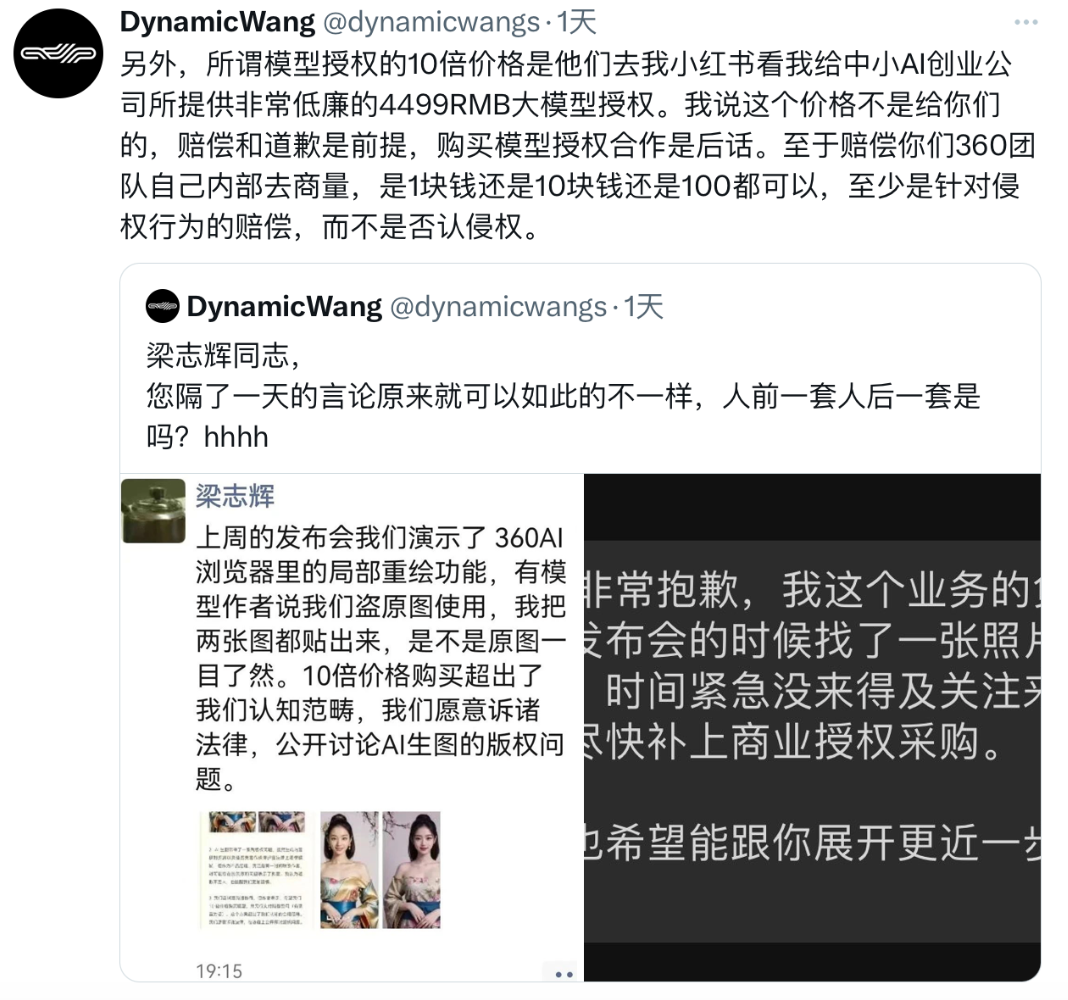Open the left WeChat screenshot image
This screenshot has width=1068, height=1000.
pyautogui.click(x=352, y=728)
